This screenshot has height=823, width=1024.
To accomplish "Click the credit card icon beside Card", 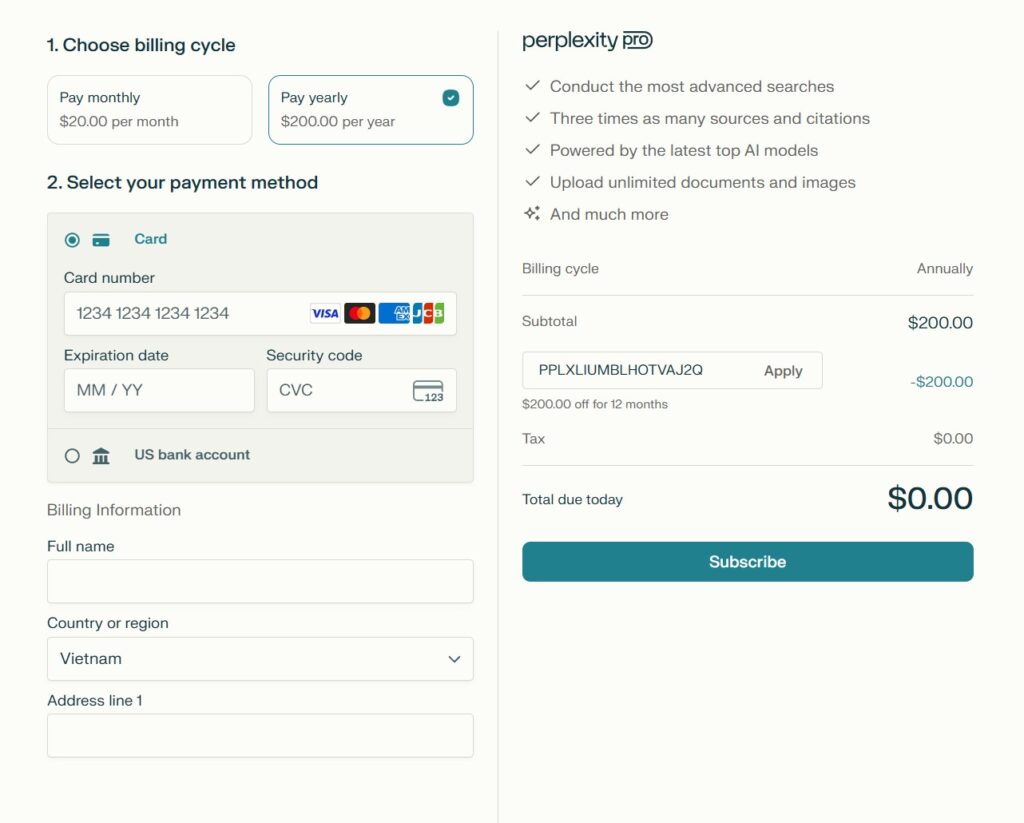I will [x=101, y=240].
